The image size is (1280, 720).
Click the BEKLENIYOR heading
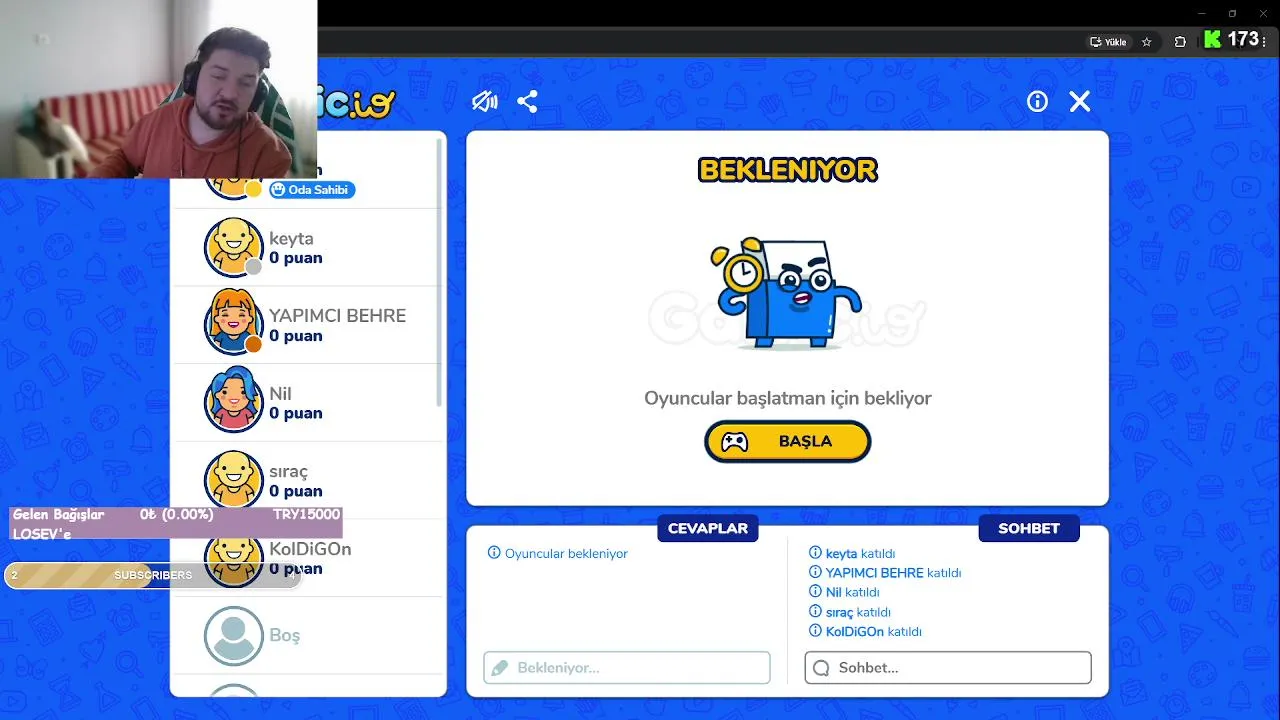[x=788, y=170]
